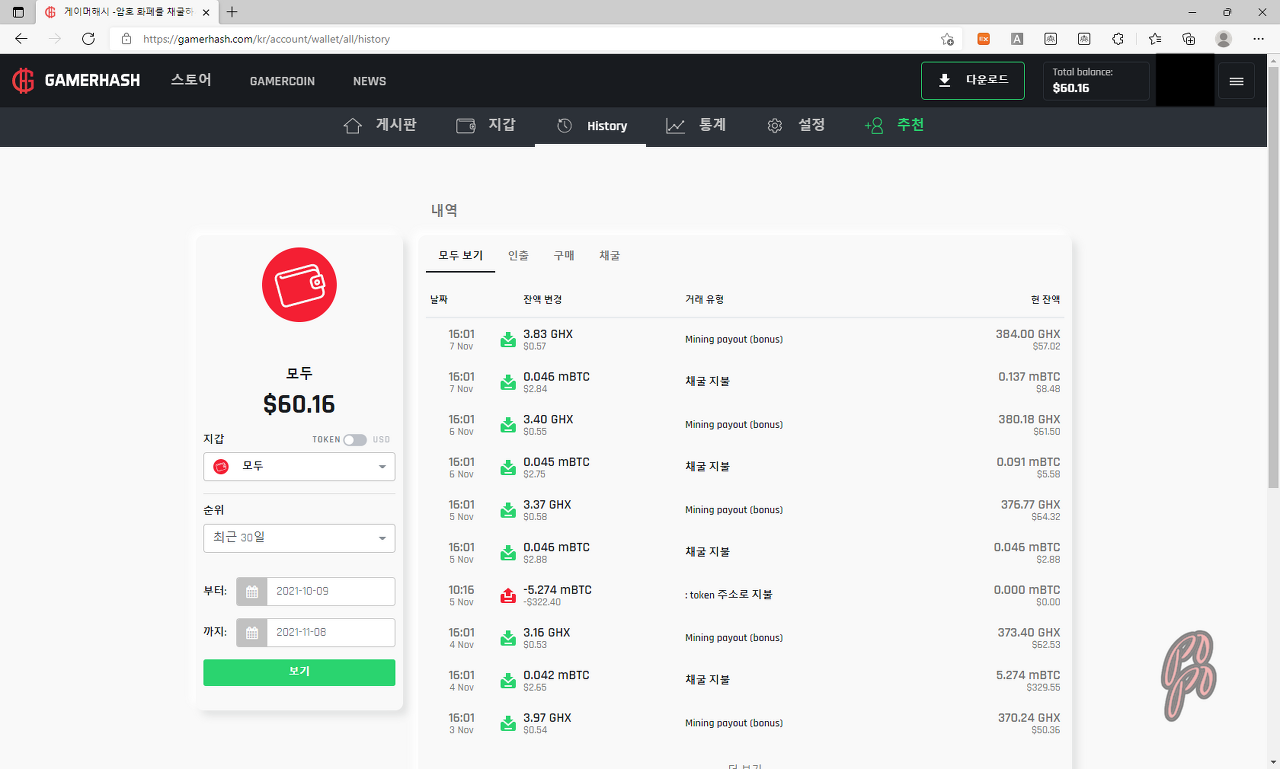
Task: Select the 구매 purchases filter tab
Action: click(x=564, y=256)
